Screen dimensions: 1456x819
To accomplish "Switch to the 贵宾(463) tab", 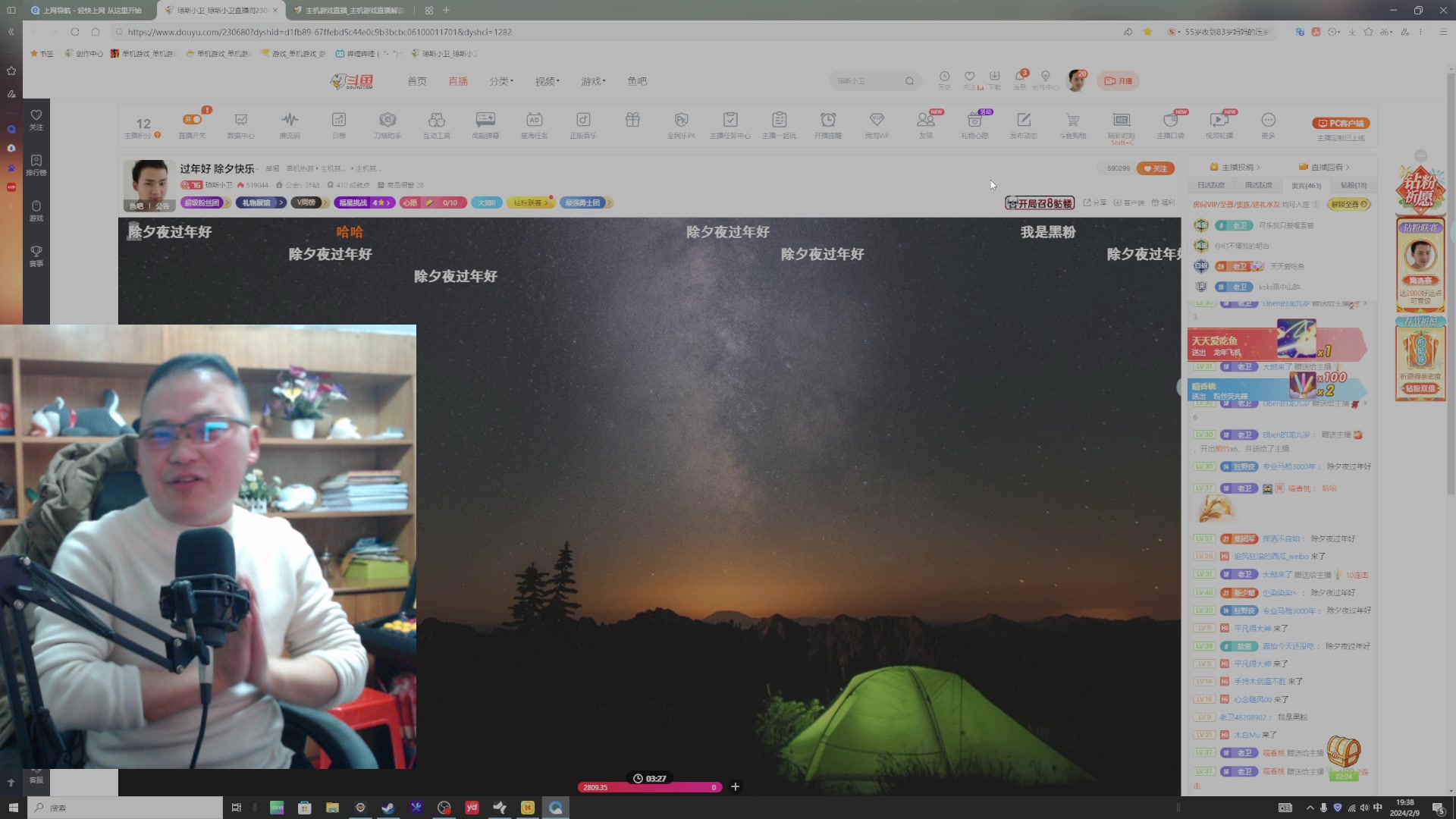I will [x=1306, y=184].
